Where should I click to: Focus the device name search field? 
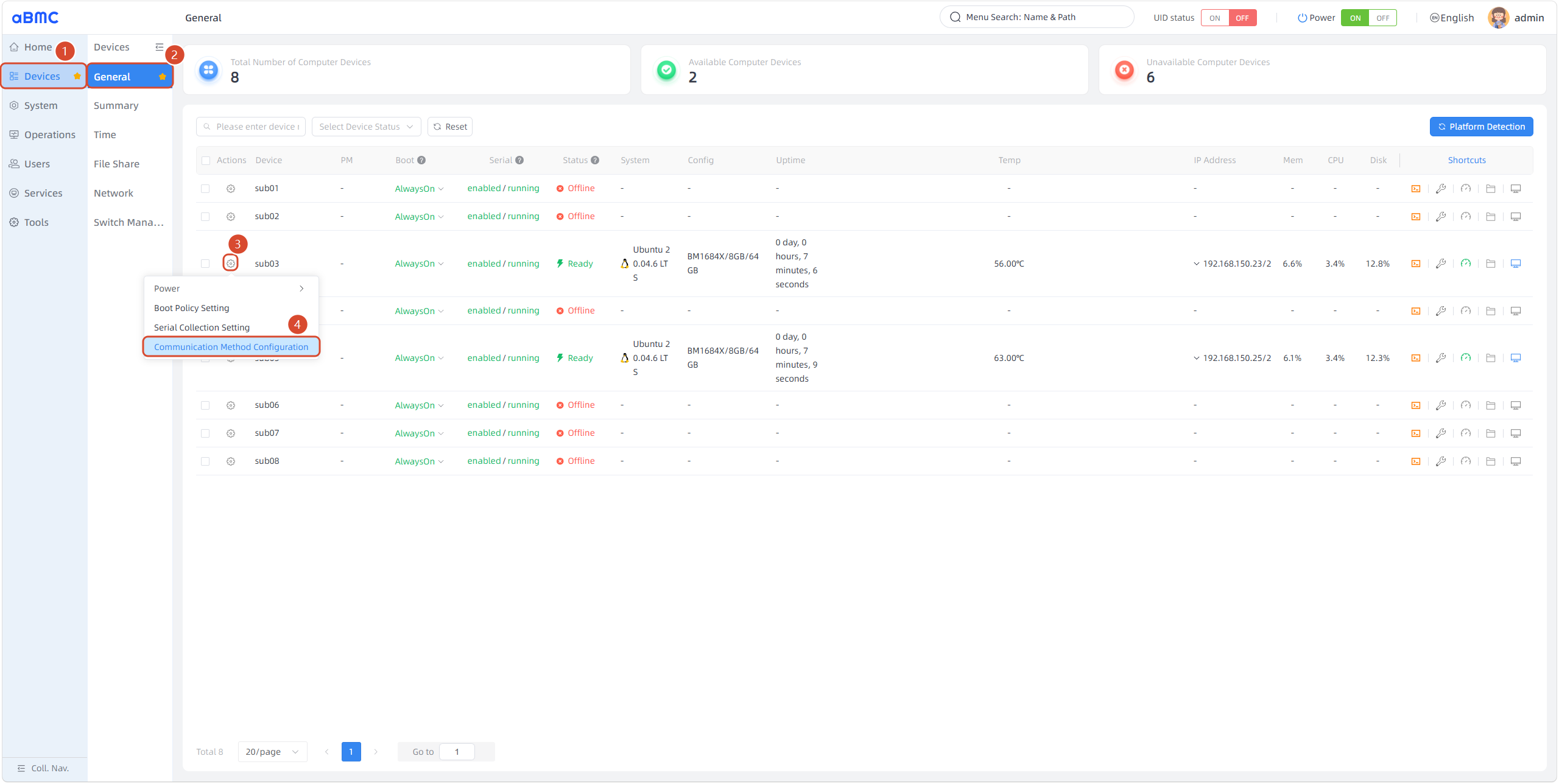click(x=251, y=127)
